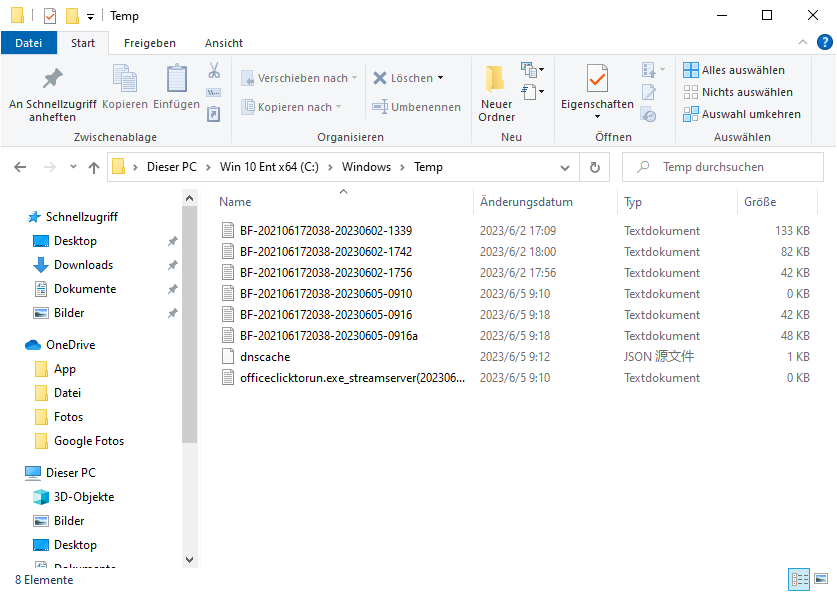Open Google Fotos folder

(x=89, y=441)
